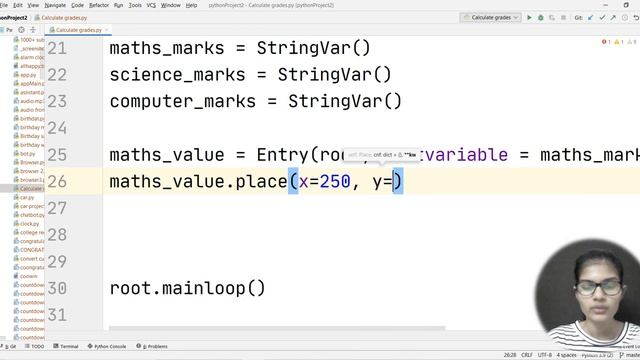The image size is (640, 360).
Task: Select the _screenshot entry in the project tree
Action: [29, 49]
